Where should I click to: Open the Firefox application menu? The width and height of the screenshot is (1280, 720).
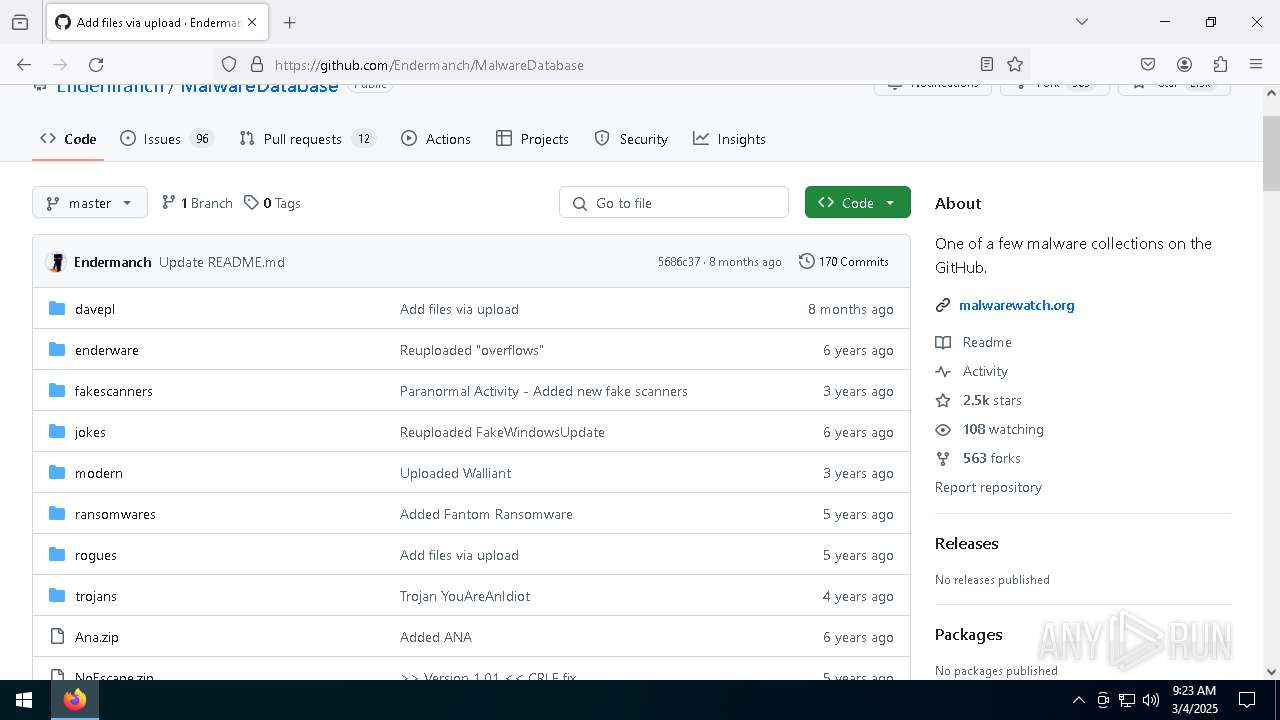point(1256,65)
